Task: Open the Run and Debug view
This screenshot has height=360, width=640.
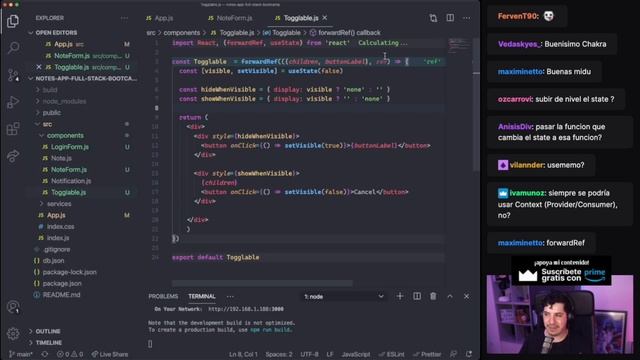Action: (13, 102)
